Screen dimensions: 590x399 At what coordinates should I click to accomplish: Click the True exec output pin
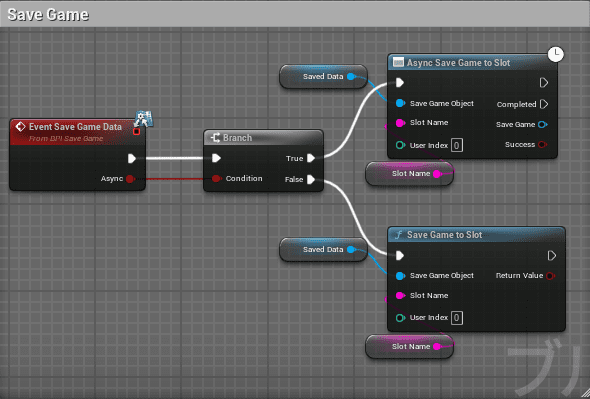pyautogui.click(x=311, y=158)
